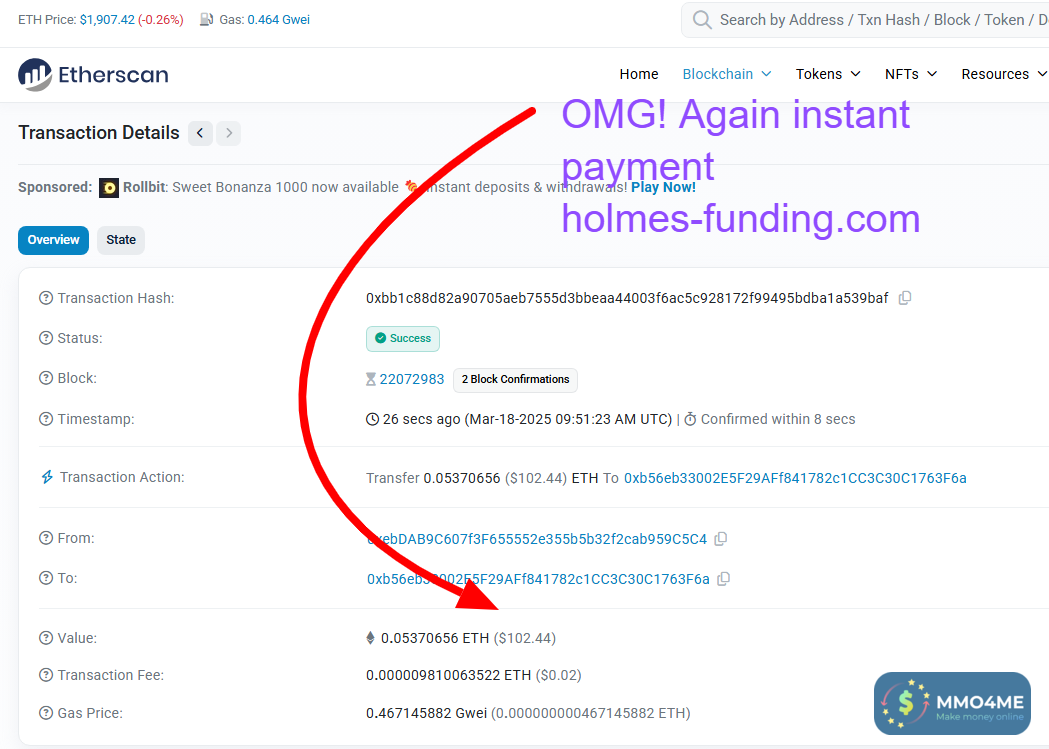This screenshot has height=749, width=1049.
Task: Click the confirmation stopwatch icon
Action: (690, 419)
